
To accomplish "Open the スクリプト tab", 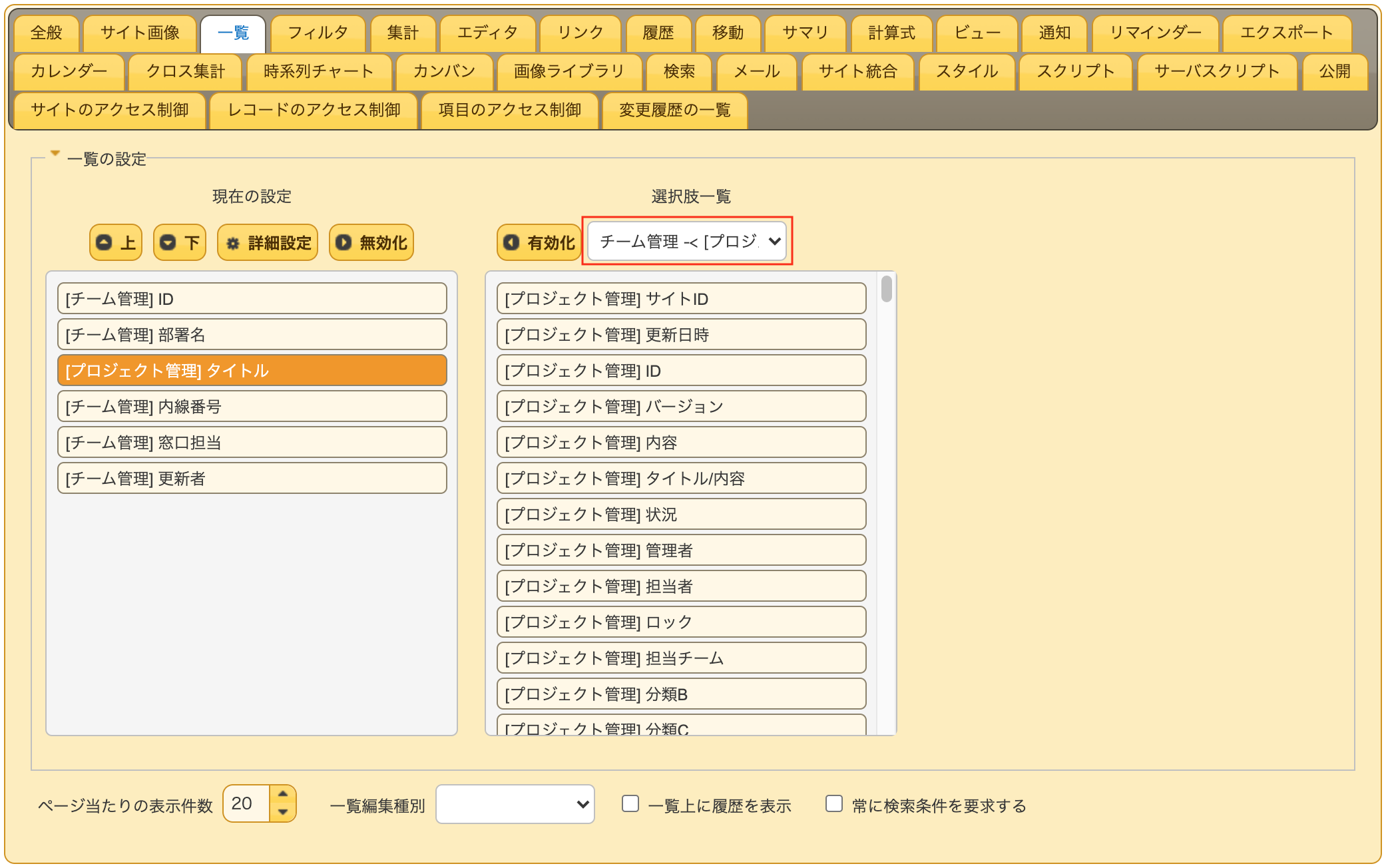I will [1076, 72].
